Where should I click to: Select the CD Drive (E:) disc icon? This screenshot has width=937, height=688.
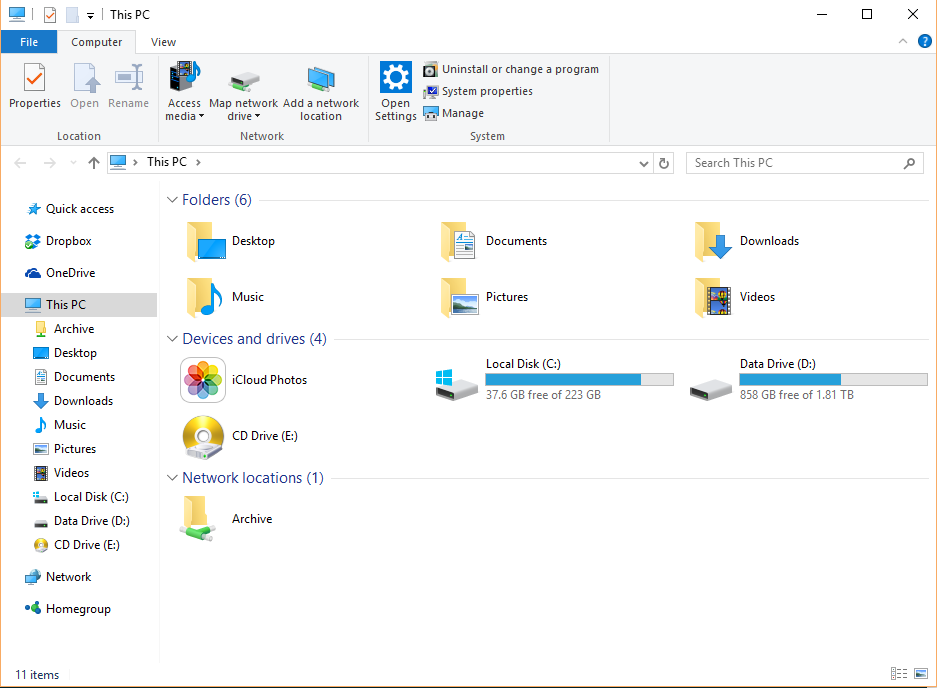click(x=203, y=437)
